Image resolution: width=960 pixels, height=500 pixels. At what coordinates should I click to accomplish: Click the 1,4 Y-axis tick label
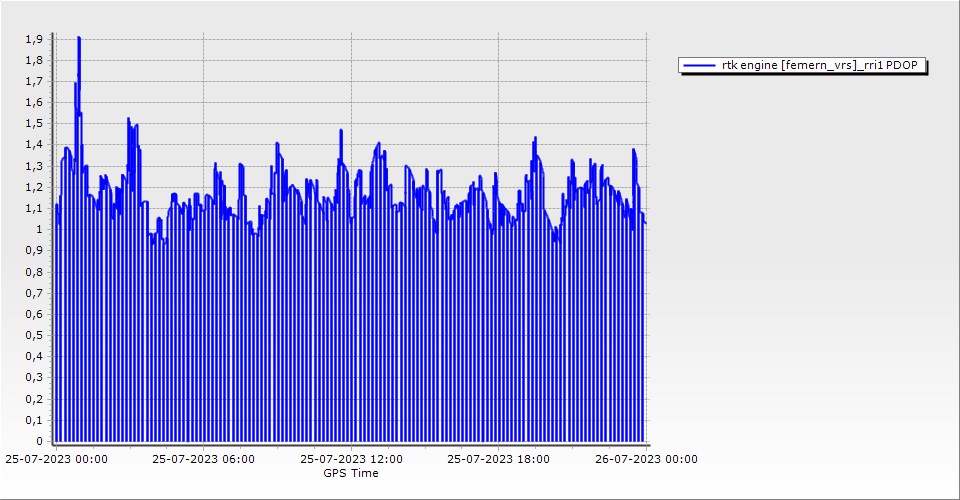pyautogui.click(x=34, y=145)
